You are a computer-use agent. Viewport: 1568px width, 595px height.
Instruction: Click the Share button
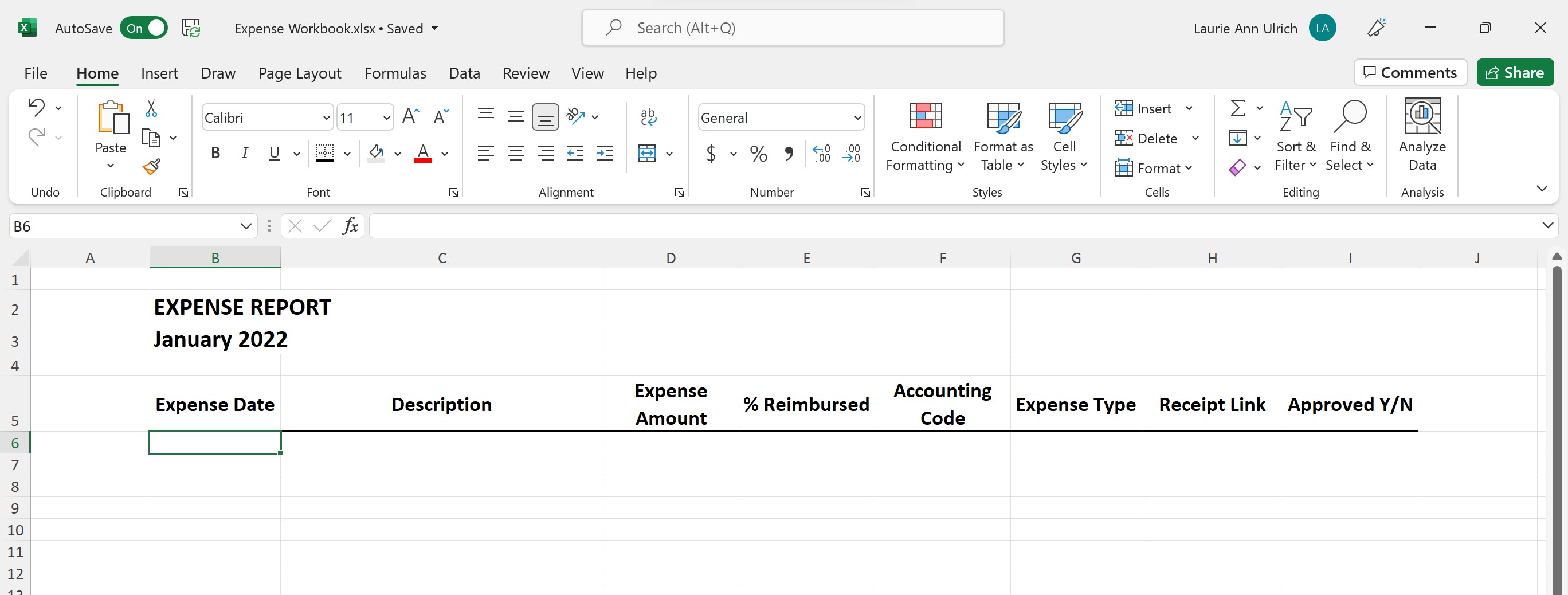tap(1515, 72)
